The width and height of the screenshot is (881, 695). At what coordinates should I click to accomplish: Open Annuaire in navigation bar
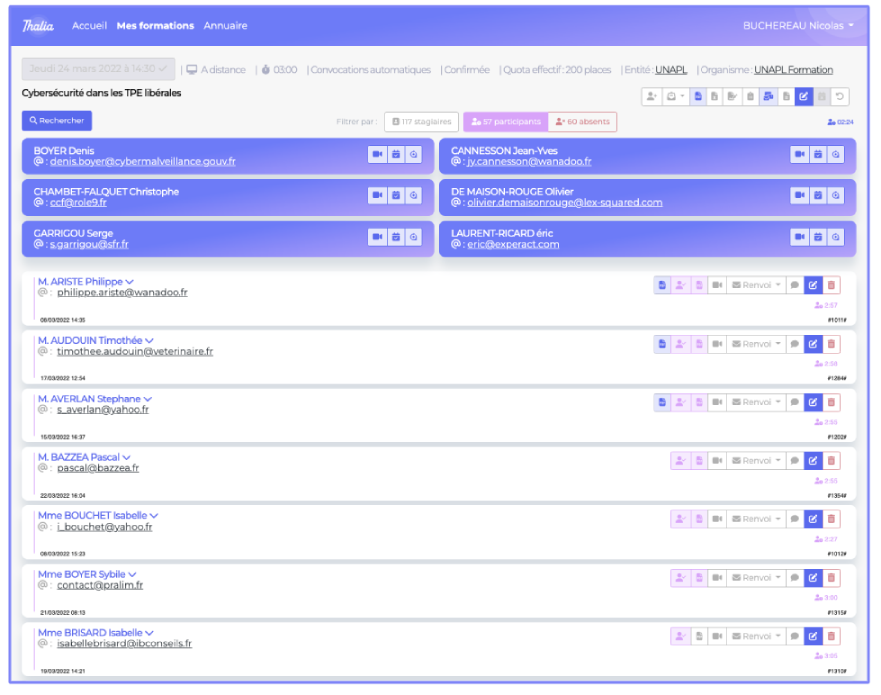(225, 25)
